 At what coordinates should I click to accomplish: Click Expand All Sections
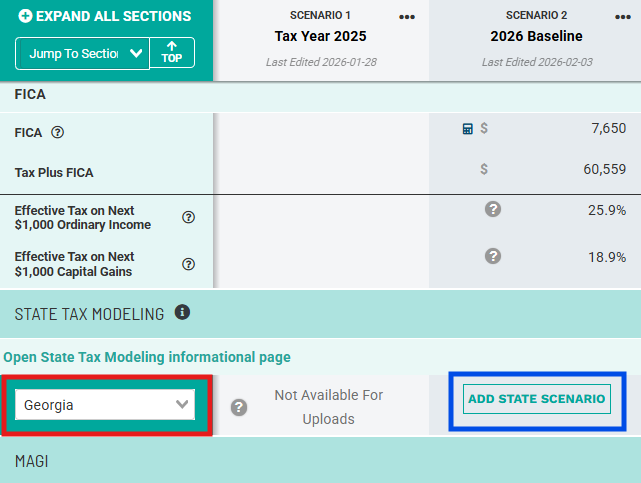pyautogui.click(x=105, y=16)
